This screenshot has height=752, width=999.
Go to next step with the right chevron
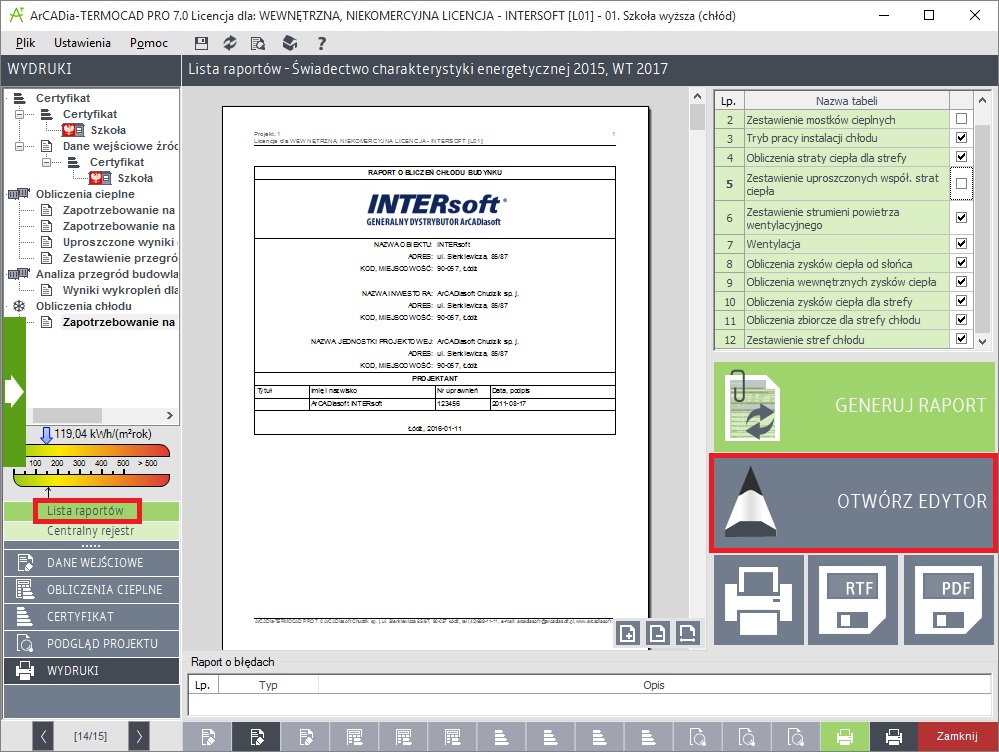[x=139, y=737]
